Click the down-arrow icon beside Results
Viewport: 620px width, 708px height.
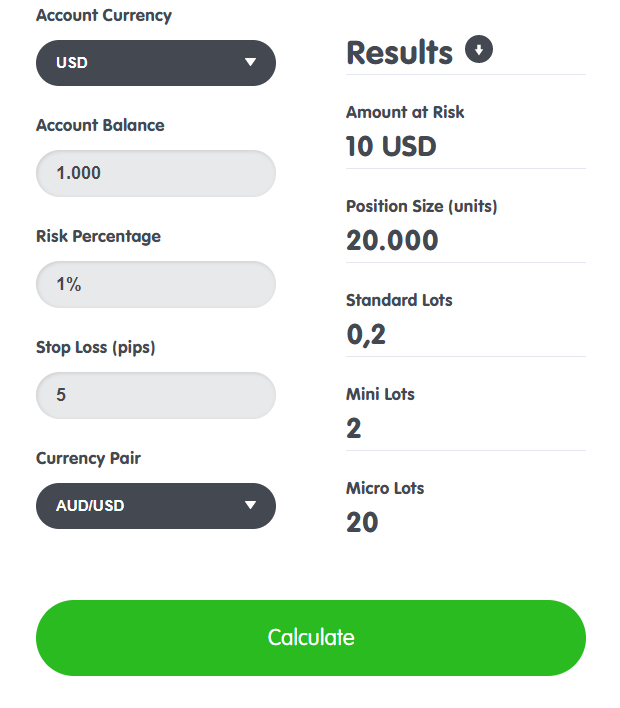click(479, 49)
